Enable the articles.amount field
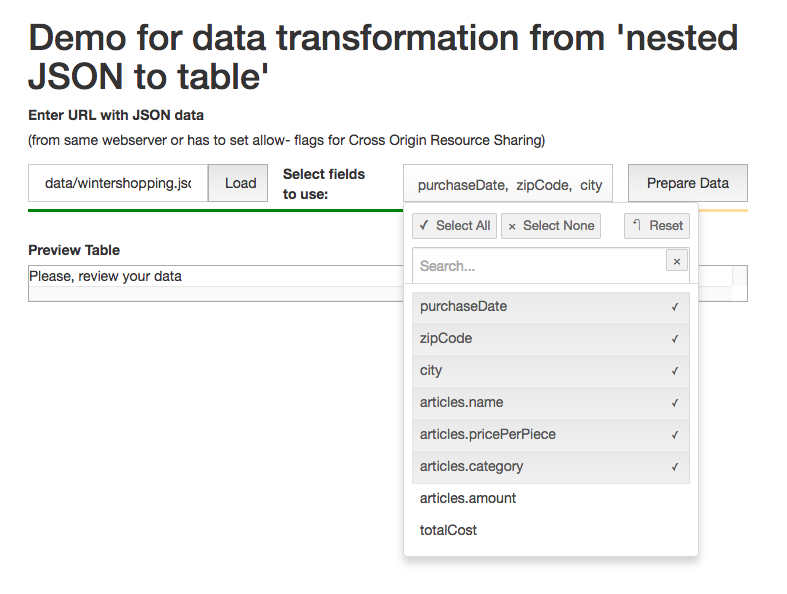This screenshot has height=594, width=787. pos(468,498)
